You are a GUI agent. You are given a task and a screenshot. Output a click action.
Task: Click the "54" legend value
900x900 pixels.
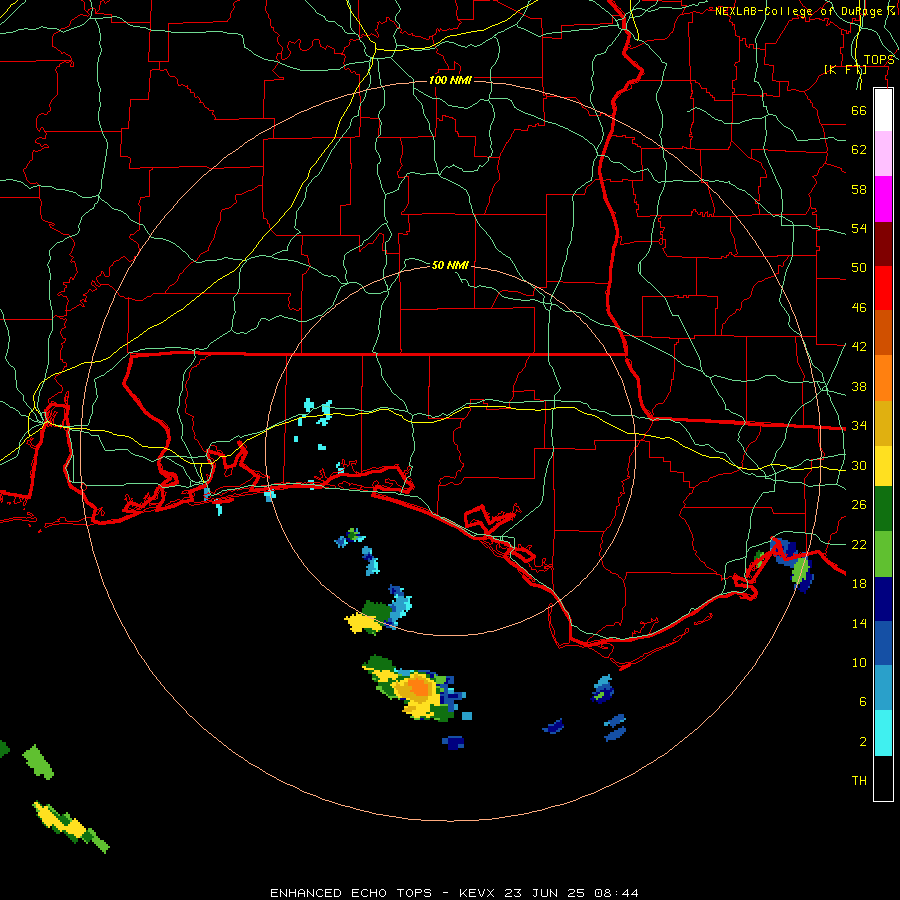pyautogui.click(x=859, y=228)
